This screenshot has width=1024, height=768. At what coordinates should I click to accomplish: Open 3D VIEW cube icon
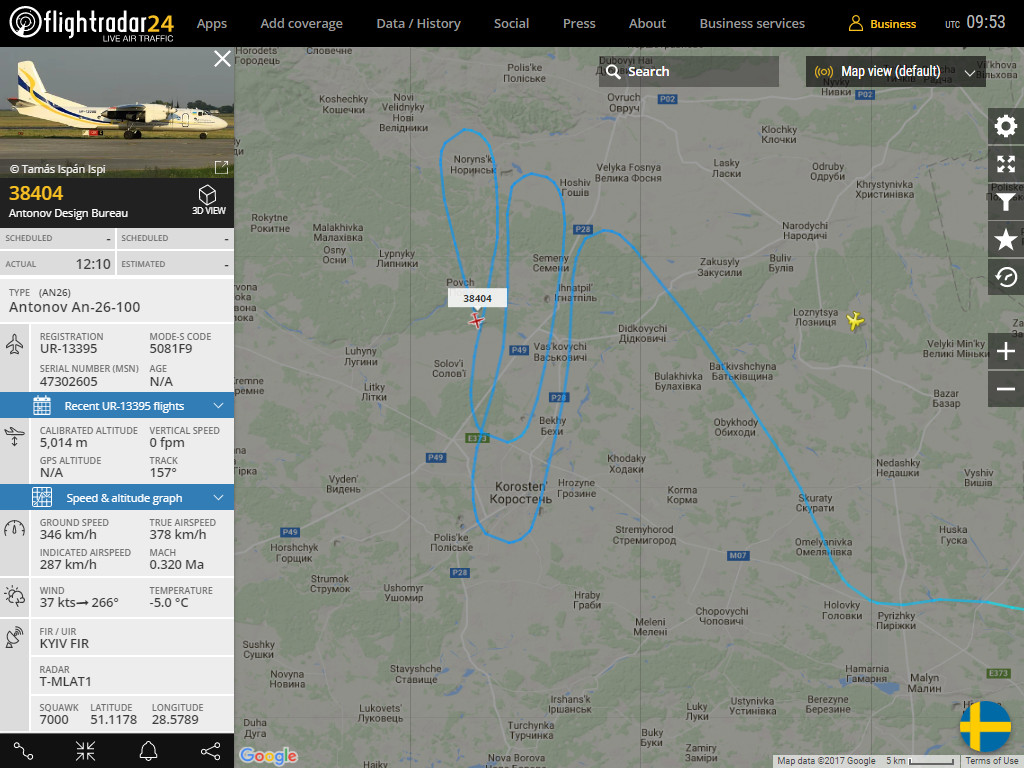(208, 200)
